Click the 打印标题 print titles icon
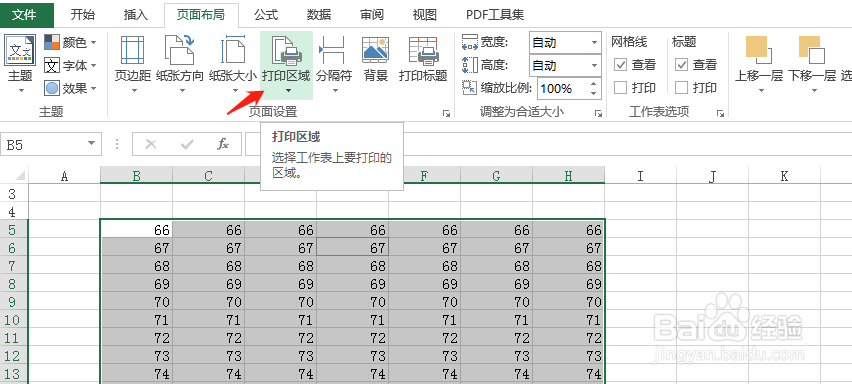The height and width of the screenshot is (384, 852). pyautogui.click(x=423, y=50)
